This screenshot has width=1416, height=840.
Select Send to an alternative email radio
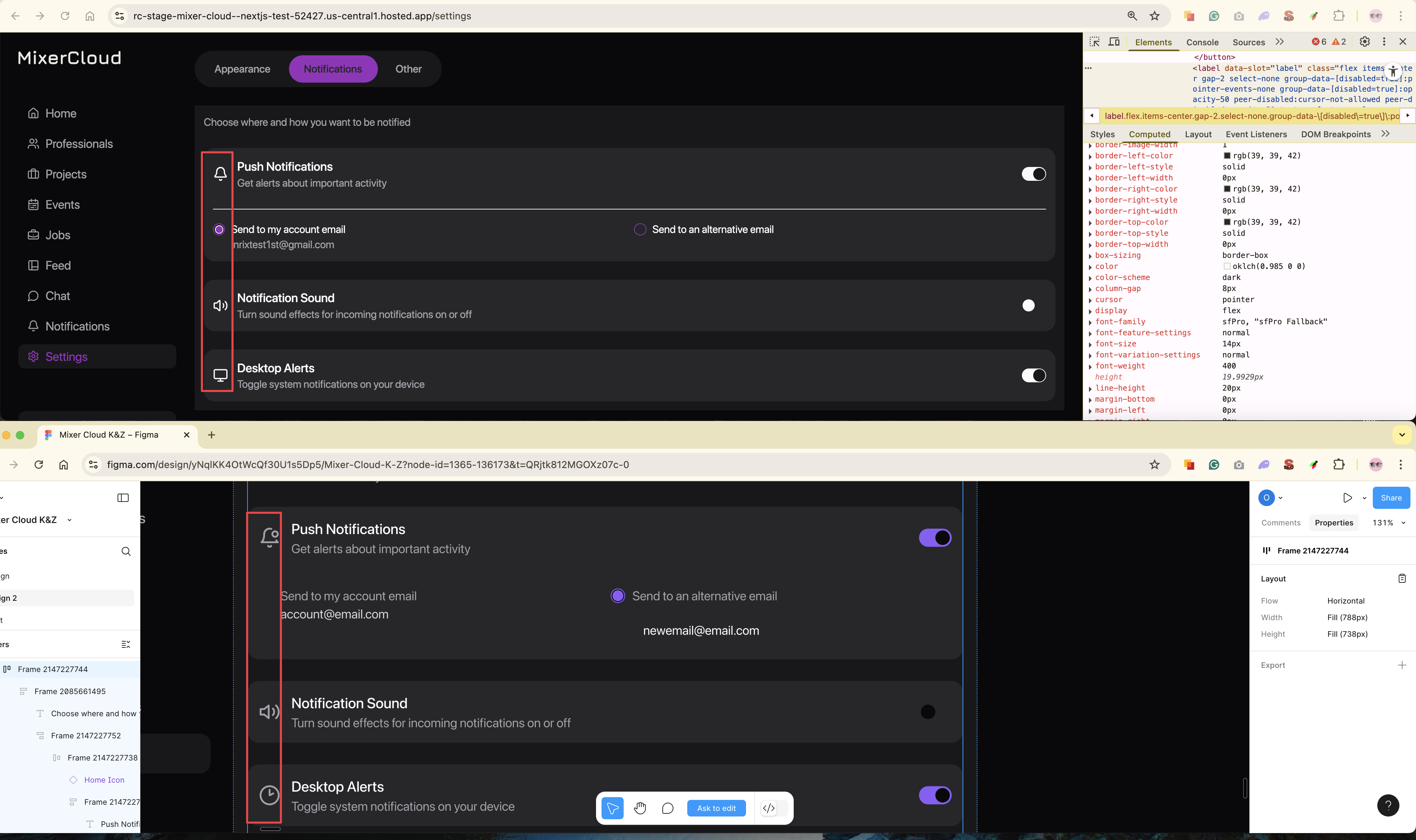point(640,229)
